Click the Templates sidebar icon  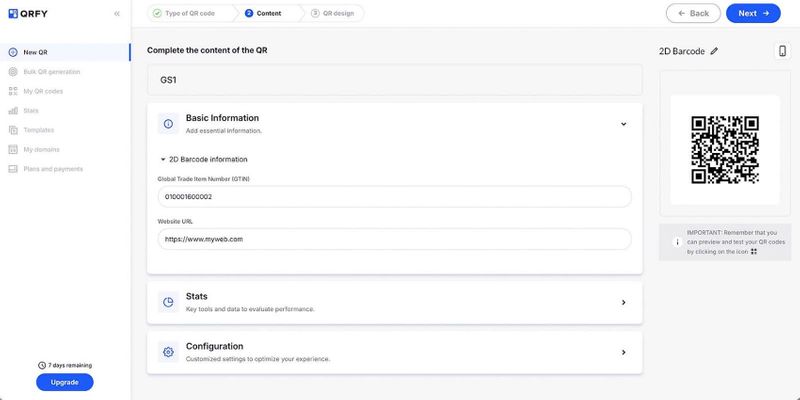(13, 130)
